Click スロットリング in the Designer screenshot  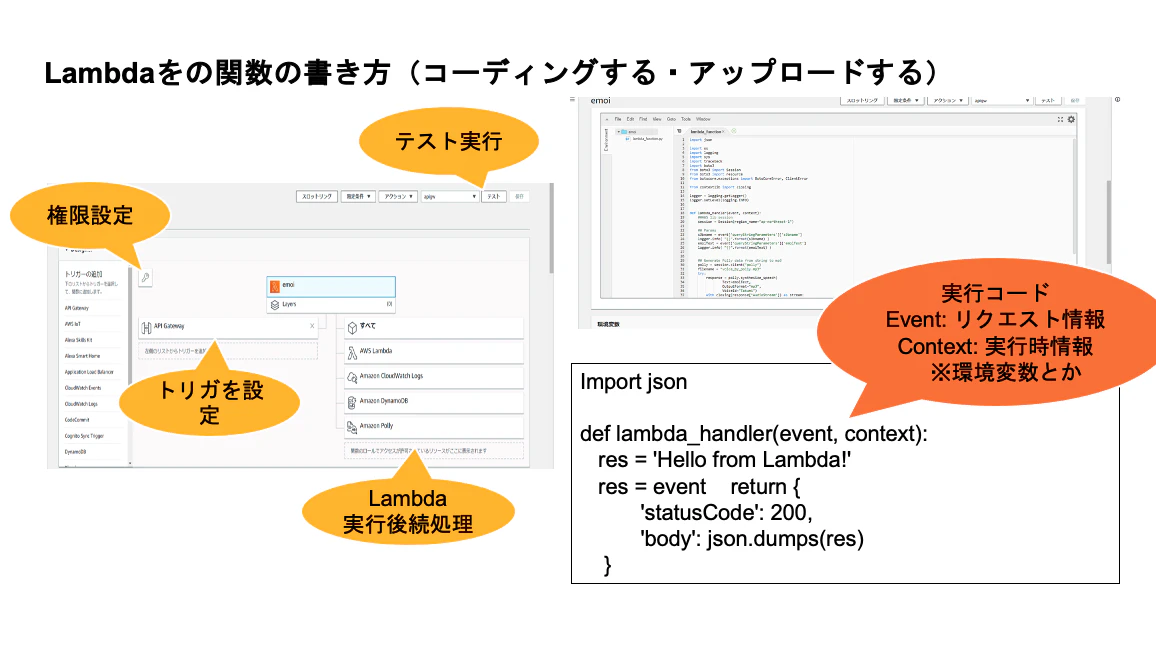317,197
